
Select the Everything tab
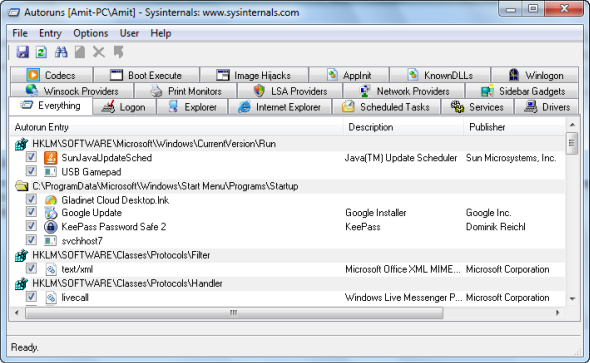click(x=50, y=106)
